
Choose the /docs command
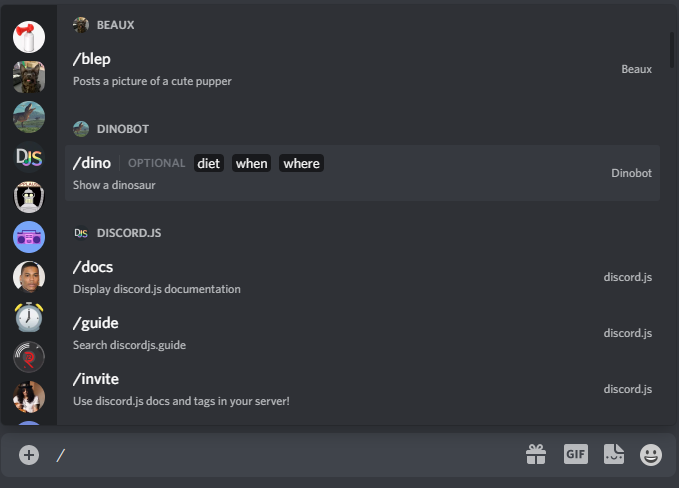360,277
